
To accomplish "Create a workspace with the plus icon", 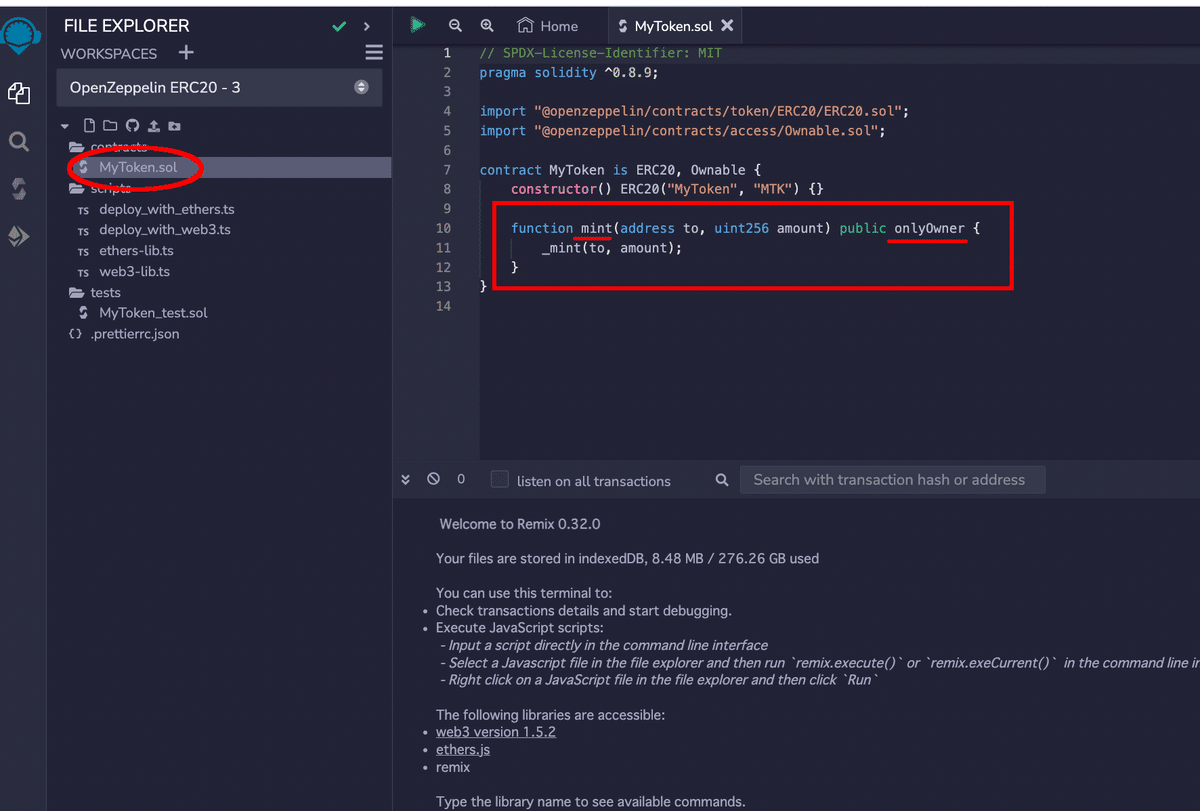I will (x=186, y=53).
